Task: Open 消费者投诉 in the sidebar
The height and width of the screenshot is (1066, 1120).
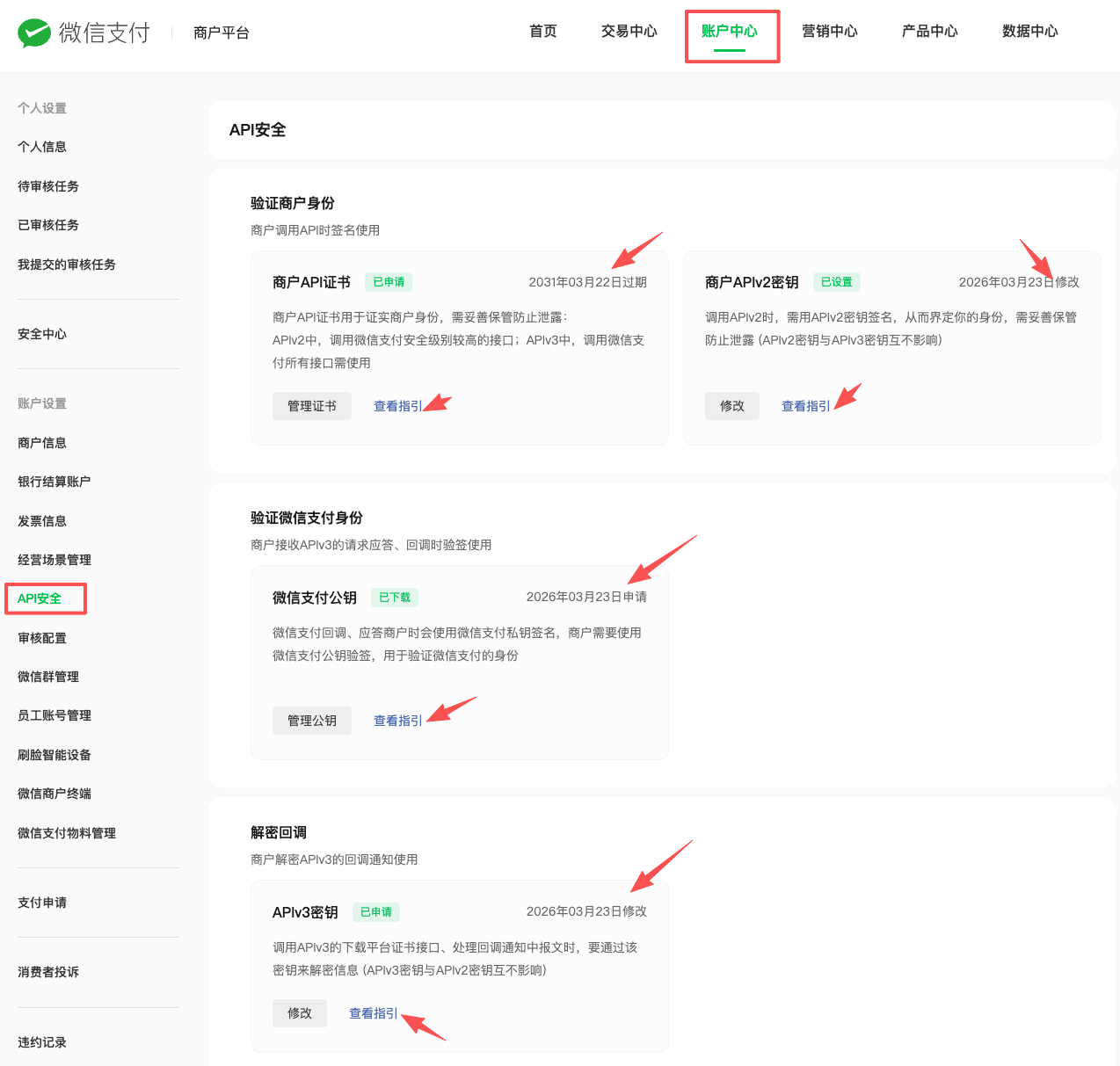Action: coord(48,972)
